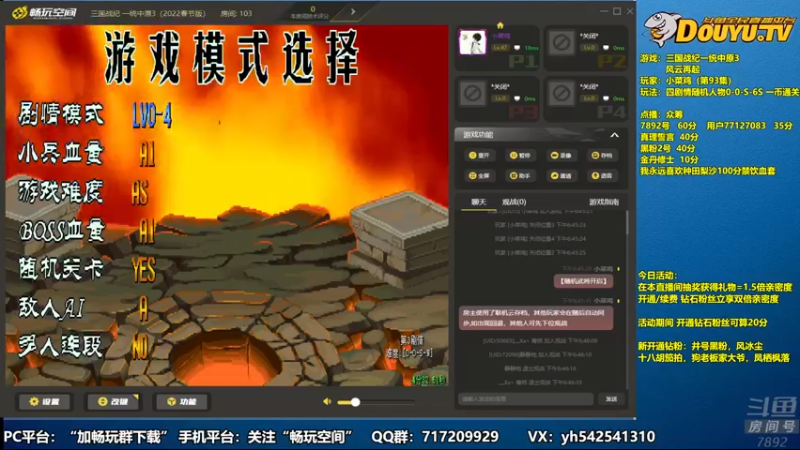Click the 三国战纪 game title in header
The height and width of the screenshot is (450, 800).
click(148, 13)
